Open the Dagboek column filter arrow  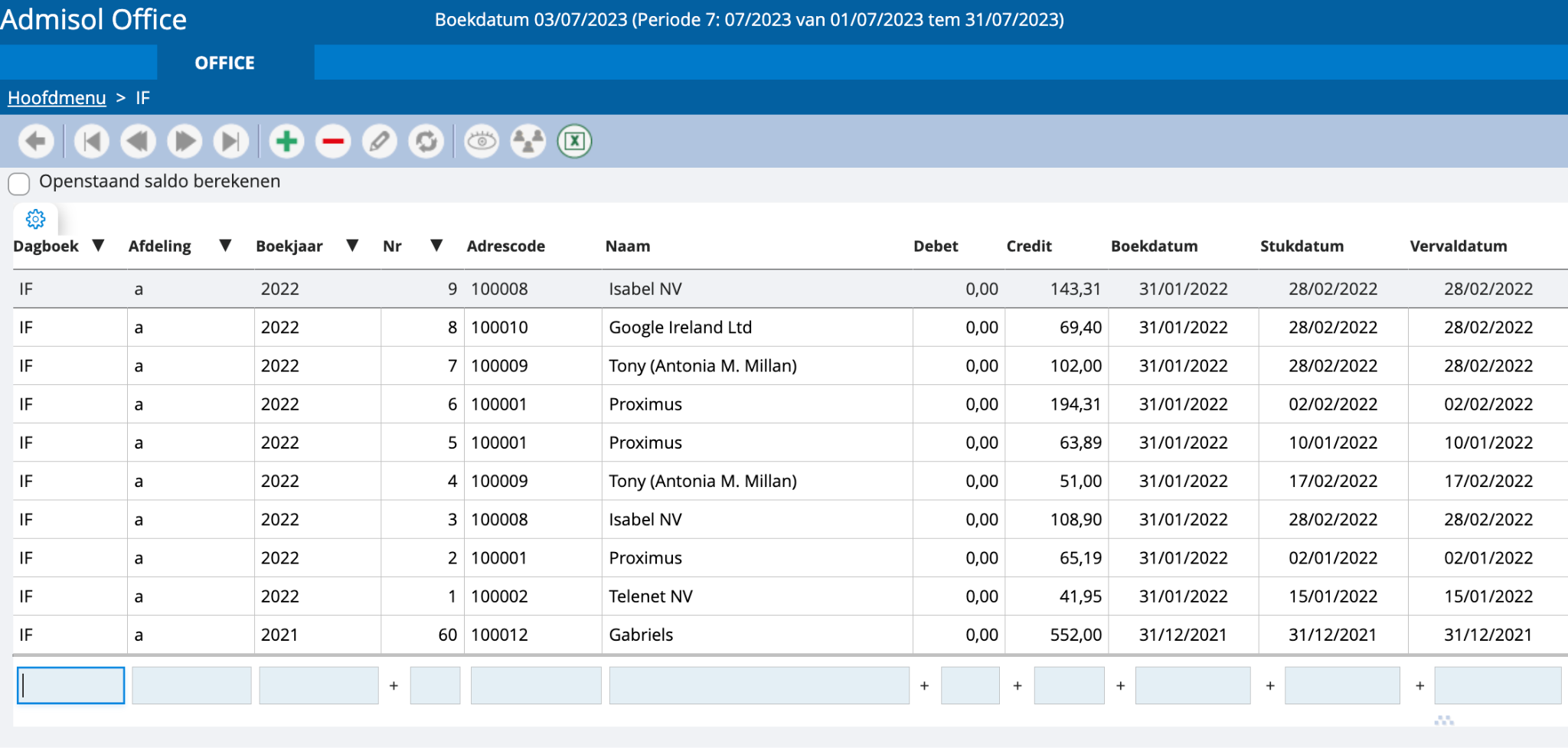[98, 246]
